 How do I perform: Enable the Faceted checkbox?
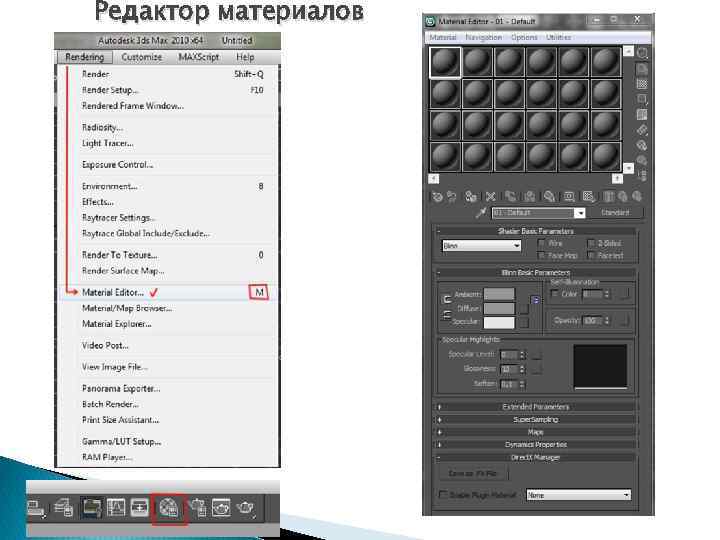tap(591, 255)
